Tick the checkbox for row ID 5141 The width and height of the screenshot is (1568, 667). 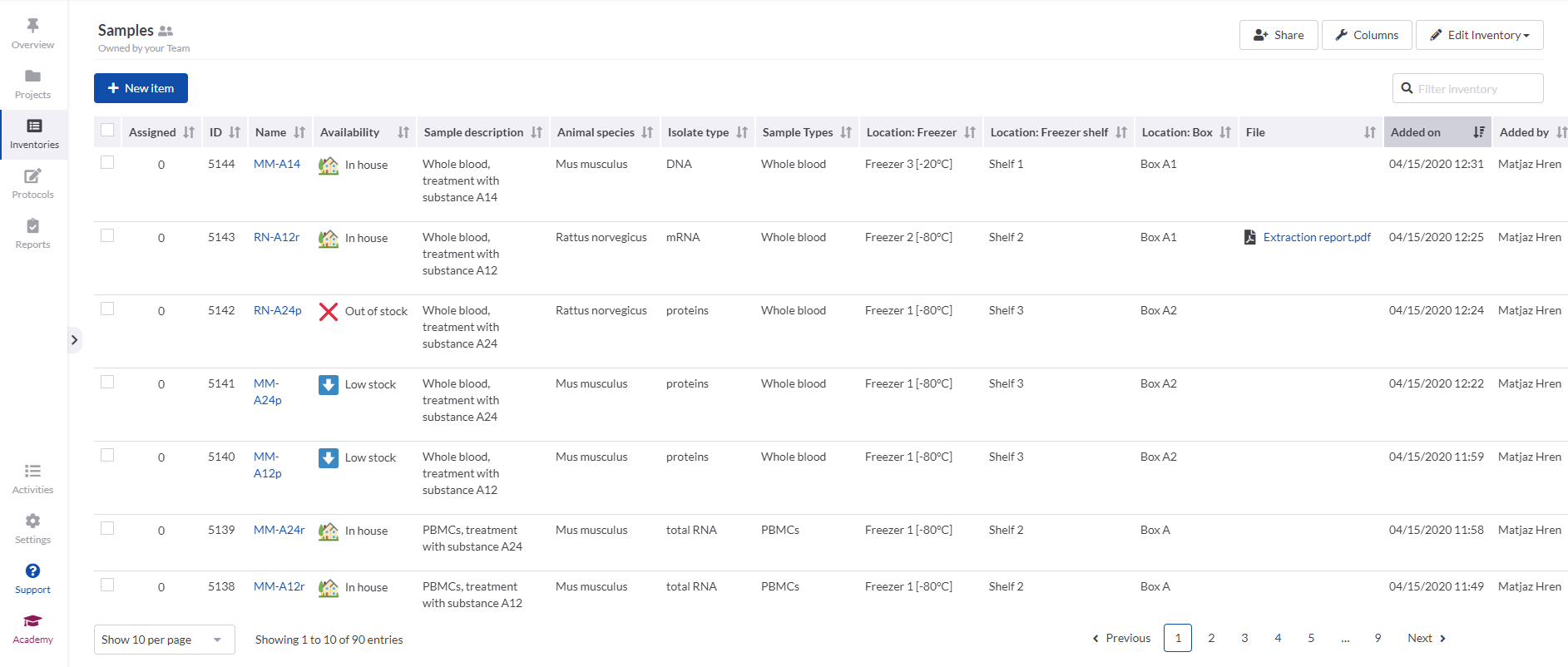tap(107, 382)
